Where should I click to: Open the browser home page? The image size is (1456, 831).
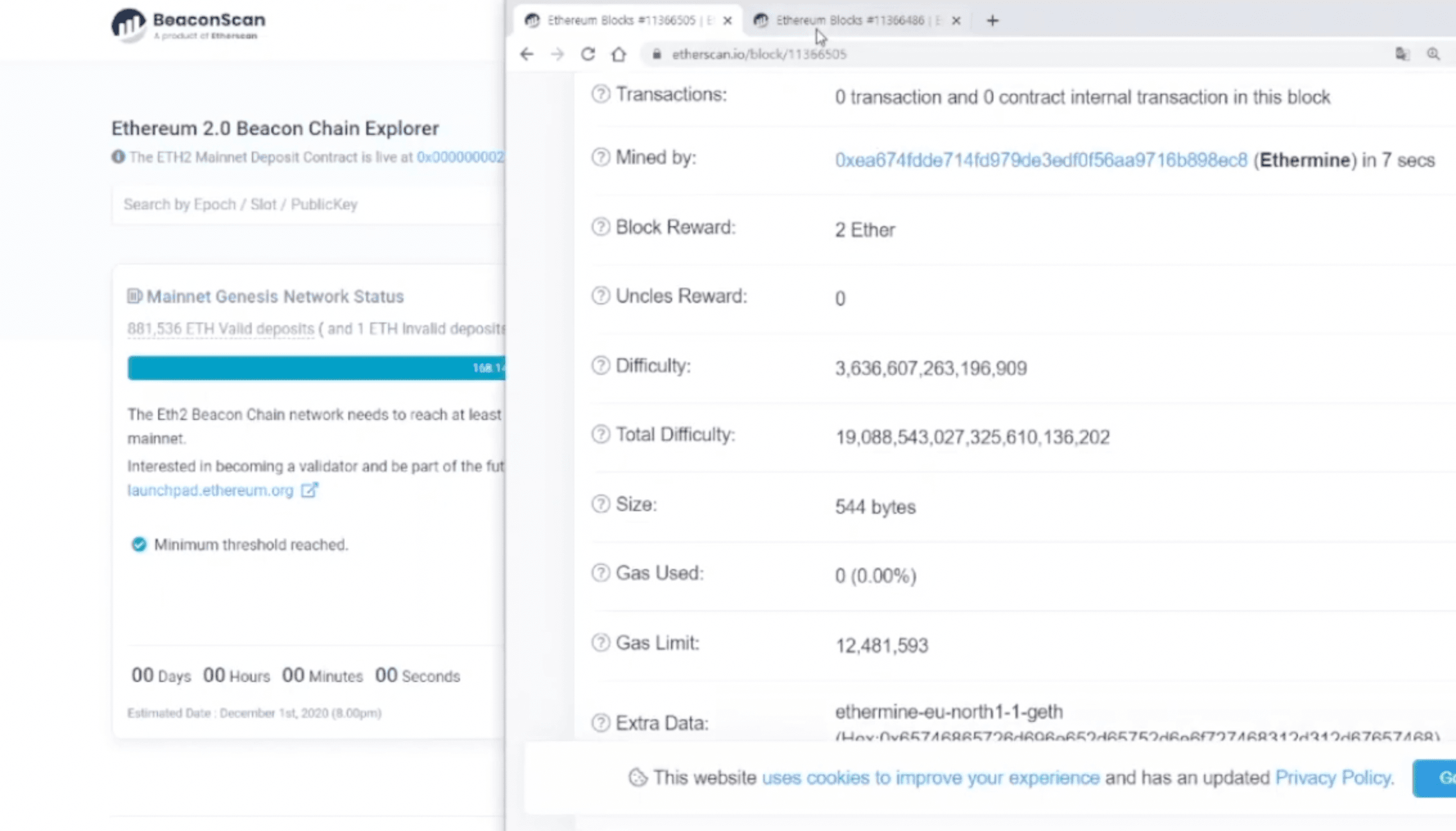tap(619, 55)
